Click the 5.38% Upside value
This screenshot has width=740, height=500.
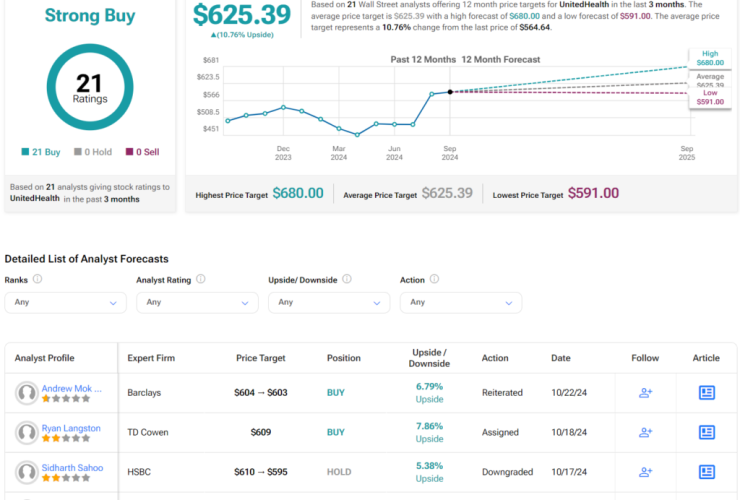429,472
